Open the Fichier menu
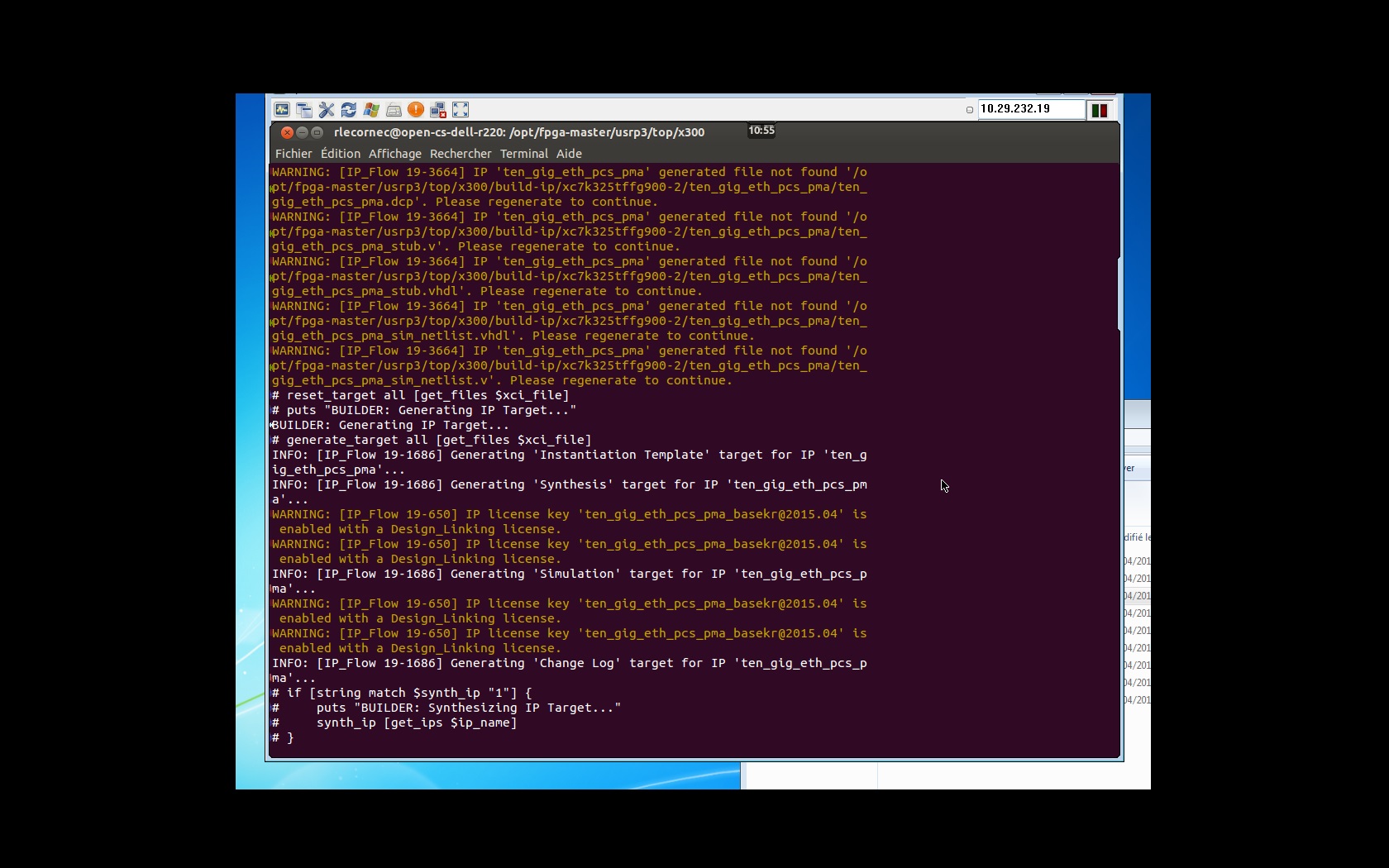 [294, 154]
